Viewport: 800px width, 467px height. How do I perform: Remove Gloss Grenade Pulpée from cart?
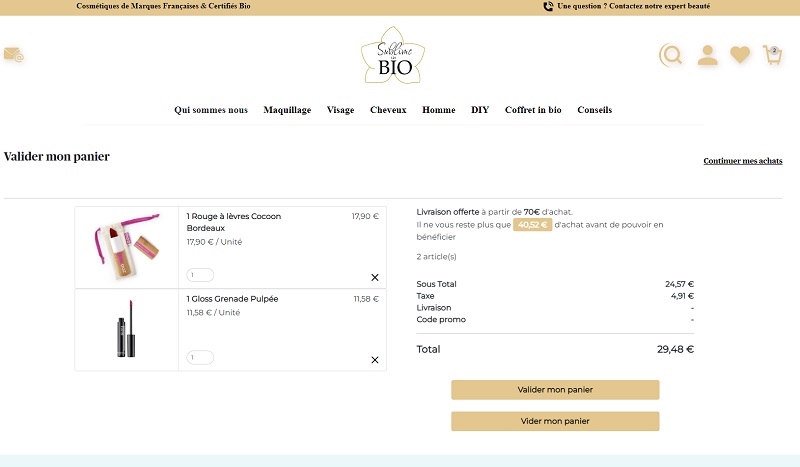[375, 360]
